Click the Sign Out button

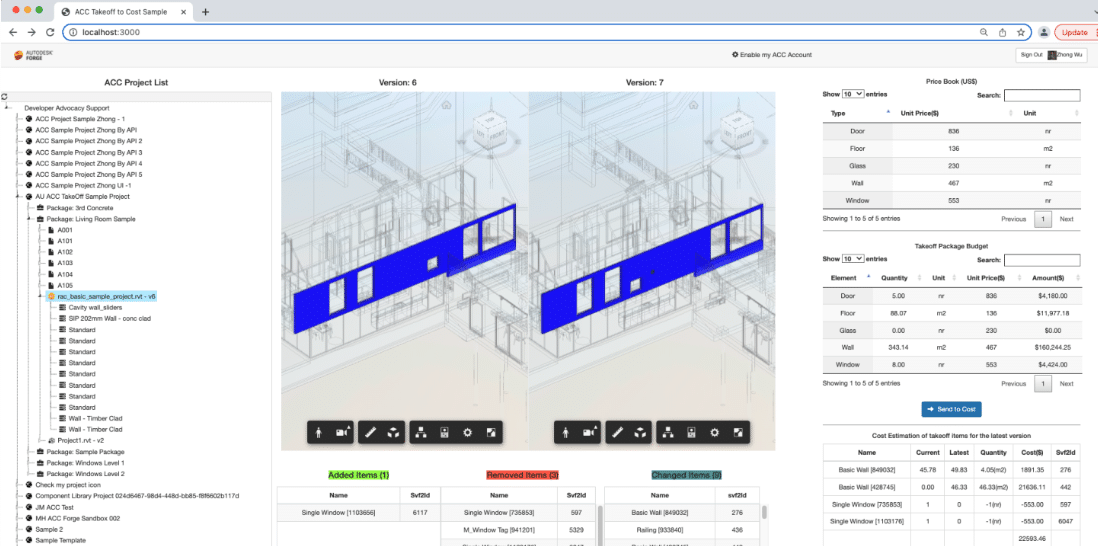pos(1032,55)
